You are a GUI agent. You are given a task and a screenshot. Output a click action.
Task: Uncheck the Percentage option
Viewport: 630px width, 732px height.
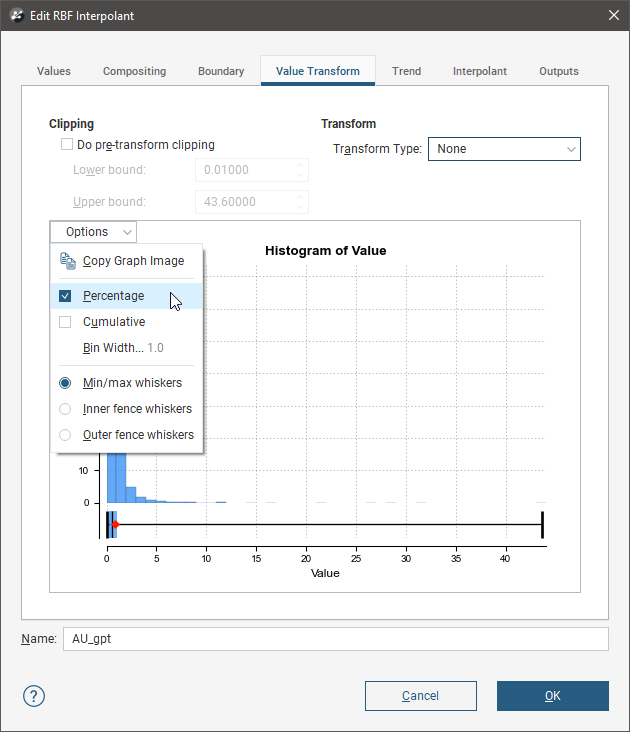(65, 296)
